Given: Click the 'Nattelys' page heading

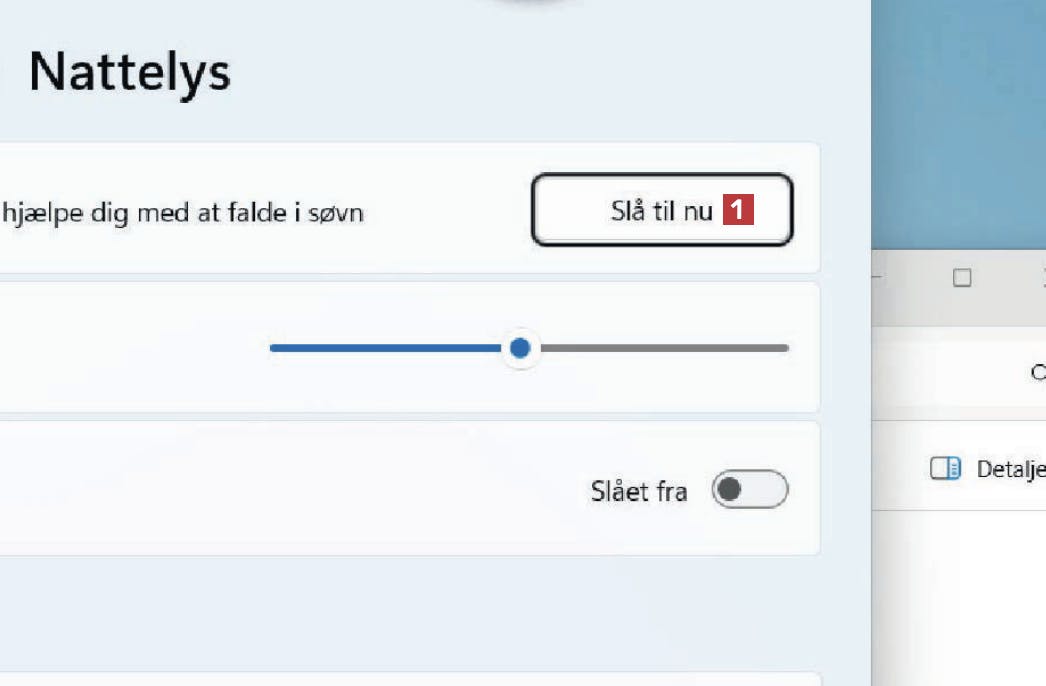Looking at the screenshot, I should click(130, 72).
